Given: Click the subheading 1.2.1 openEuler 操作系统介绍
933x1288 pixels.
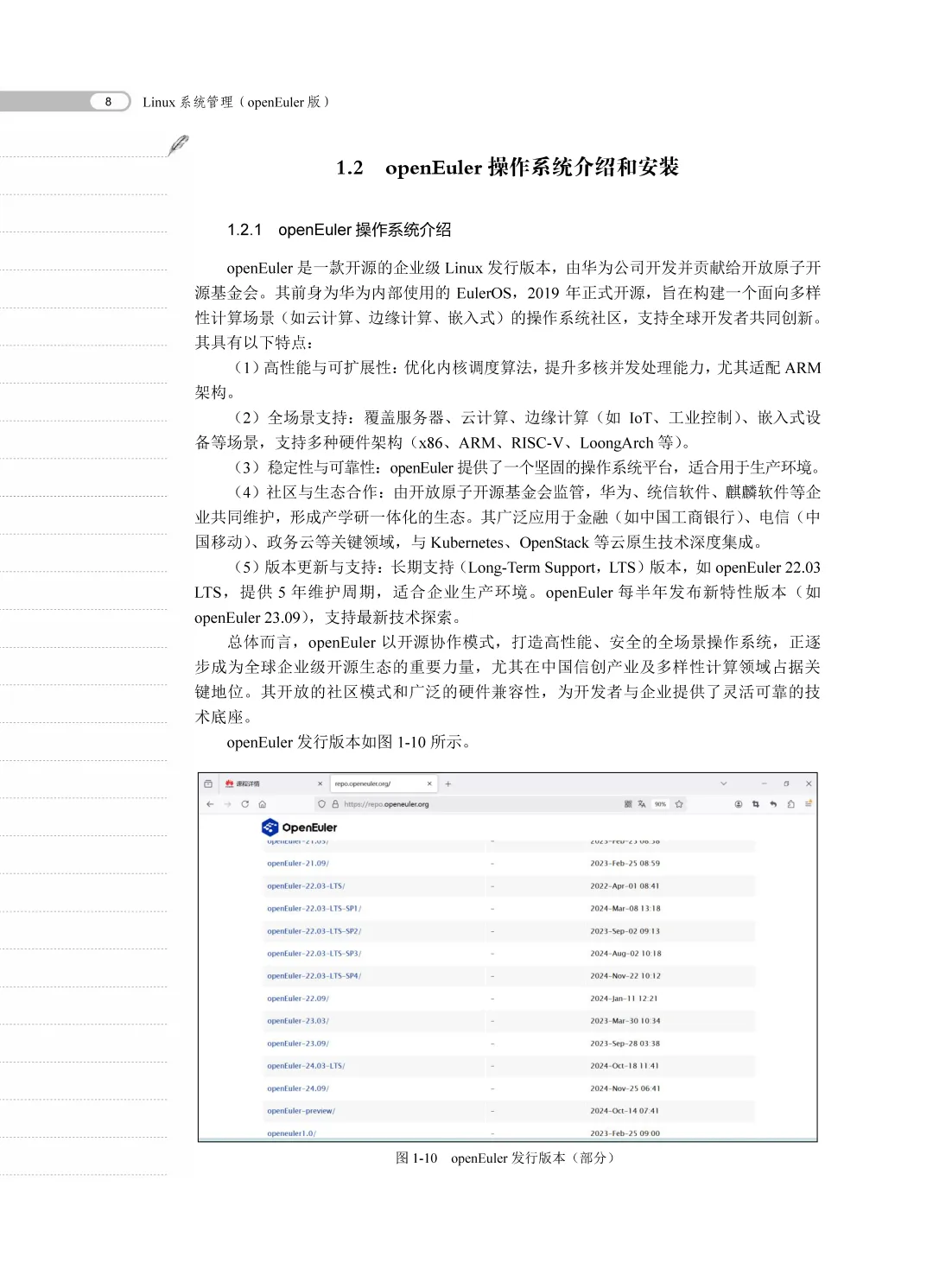Looking at the screenshot, I should coord(340,230).
